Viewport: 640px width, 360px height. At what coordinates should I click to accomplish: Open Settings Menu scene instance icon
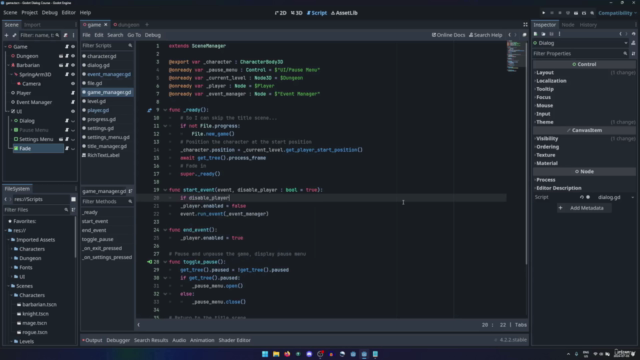point(61,139)
